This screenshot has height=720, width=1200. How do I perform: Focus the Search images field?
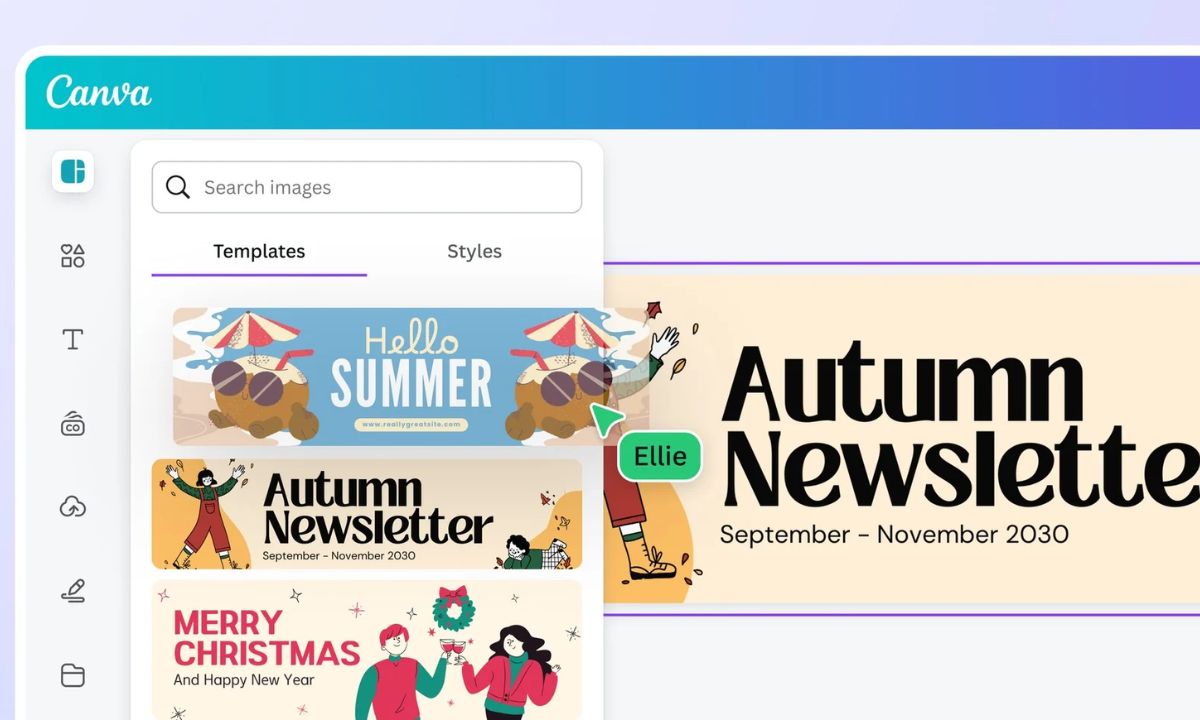coord(367,187)
